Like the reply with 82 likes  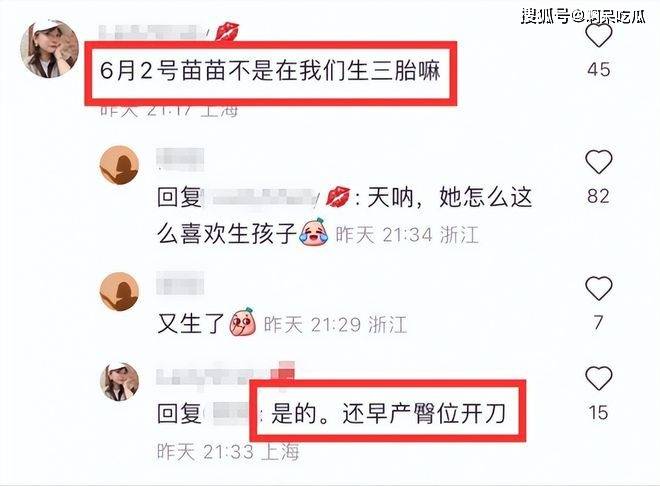(599, 162)
